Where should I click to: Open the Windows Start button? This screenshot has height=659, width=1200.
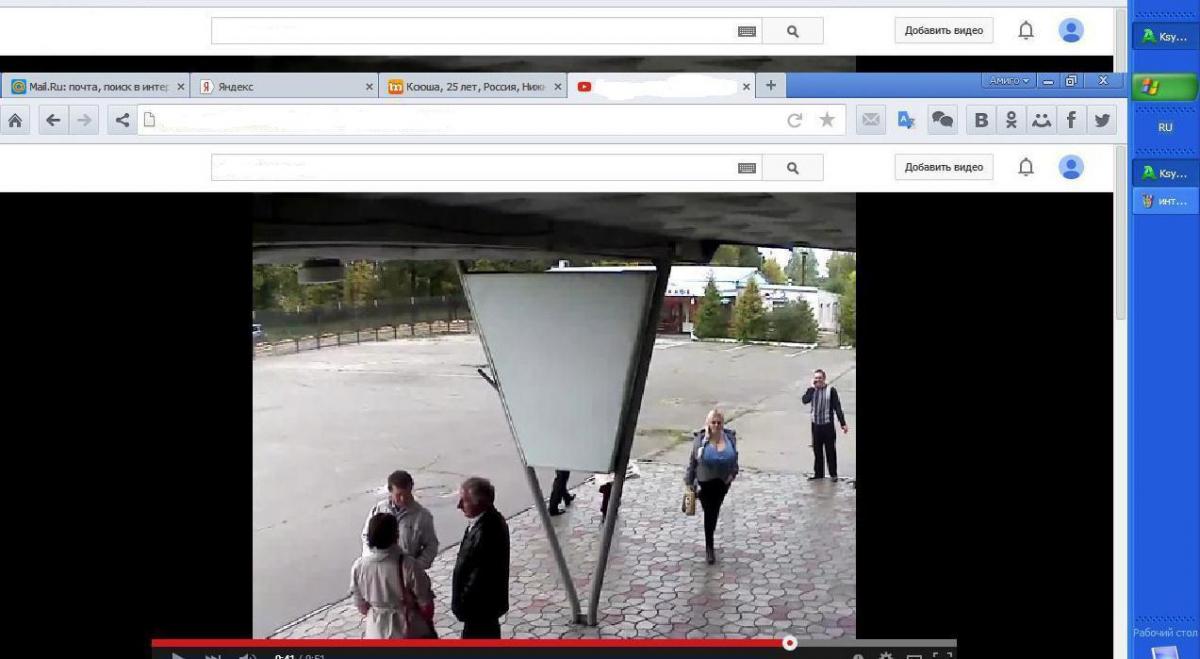coord(1164,88)
